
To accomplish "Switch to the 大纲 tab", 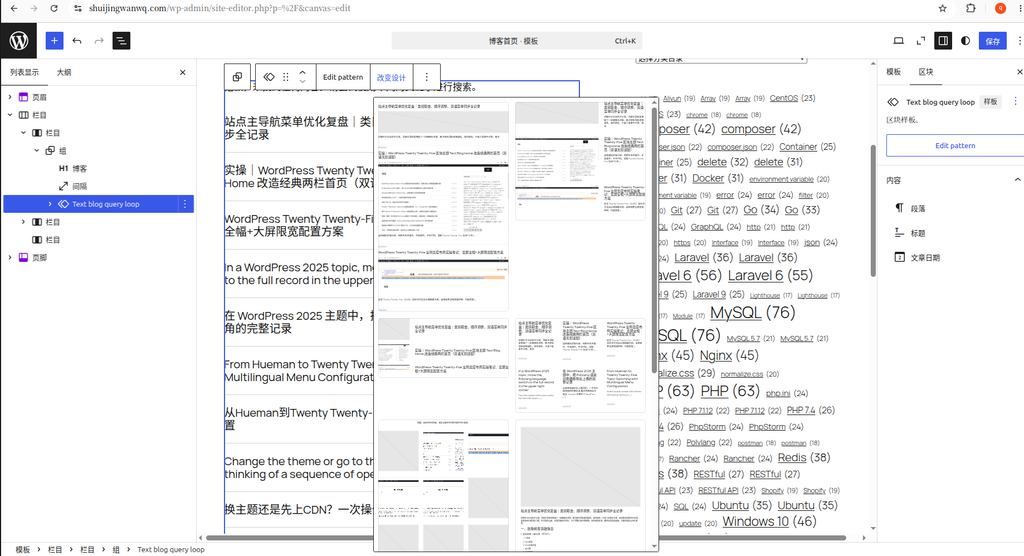I will (64, 73).
